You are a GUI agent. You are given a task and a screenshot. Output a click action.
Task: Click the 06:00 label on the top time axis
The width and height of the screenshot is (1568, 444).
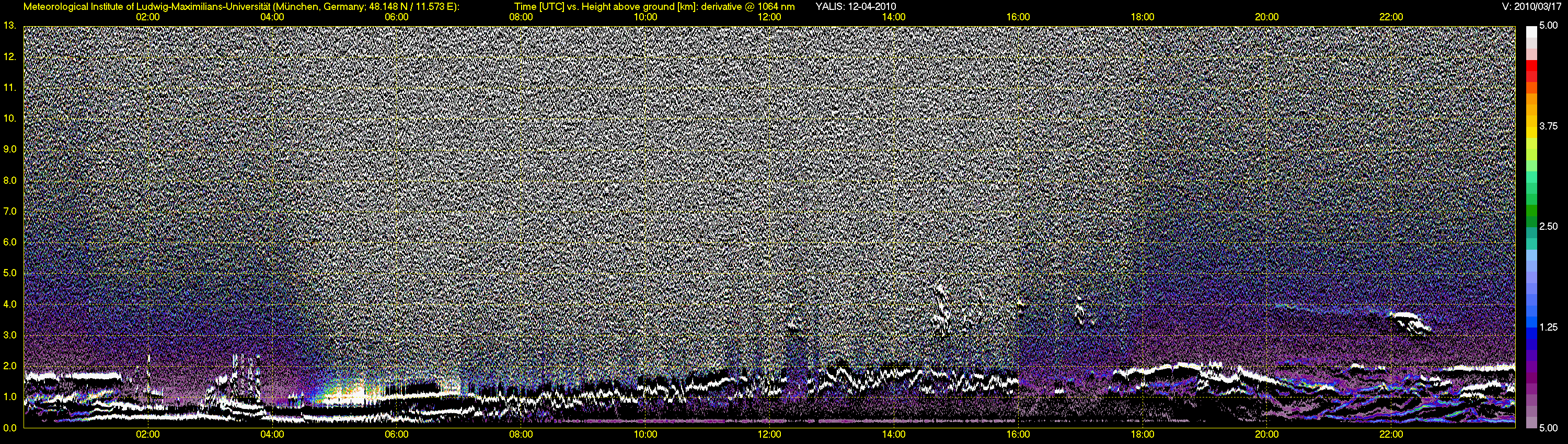pos(396,17)
